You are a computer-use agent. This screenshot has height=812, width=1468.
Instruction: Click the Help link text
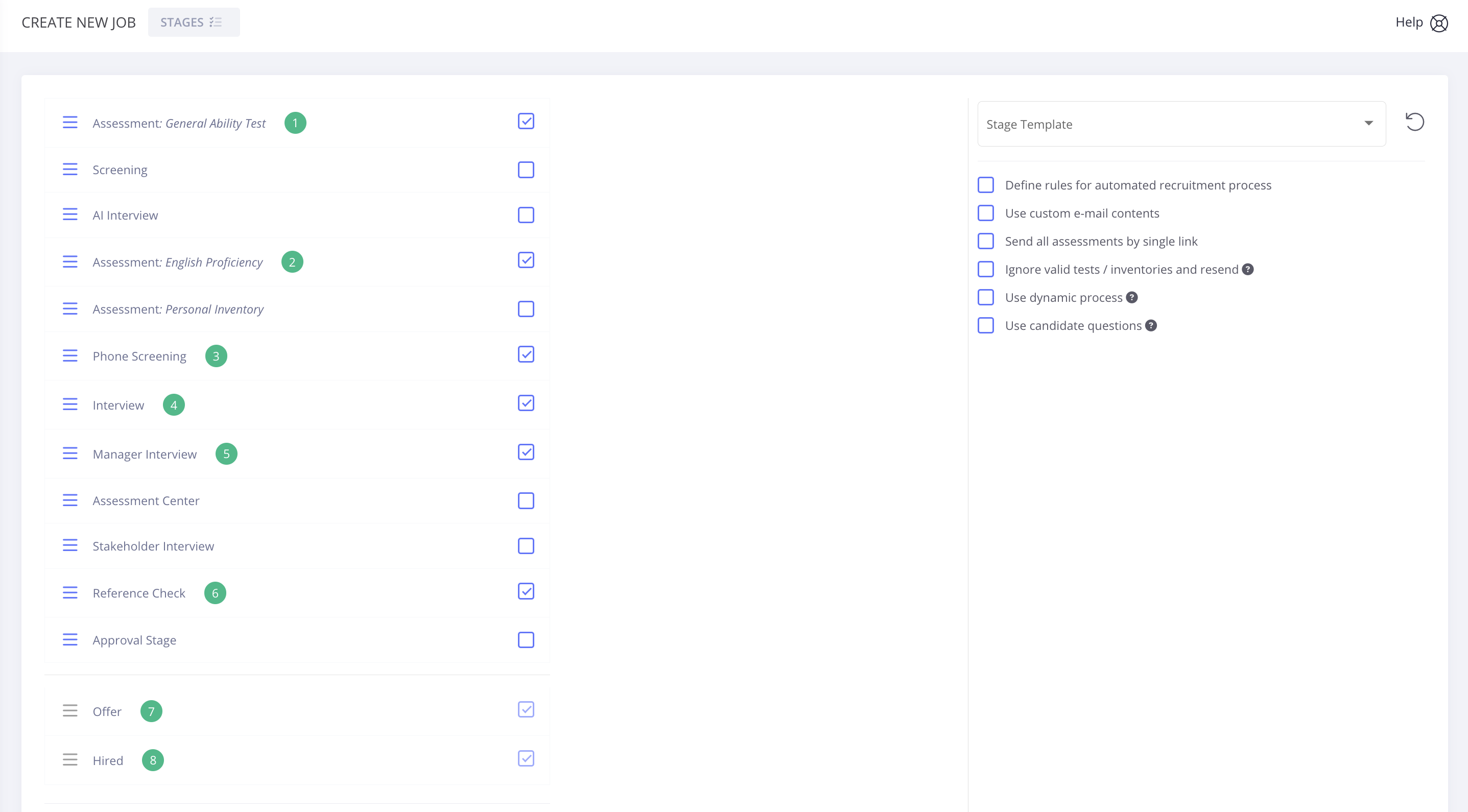coord(1409,22)
